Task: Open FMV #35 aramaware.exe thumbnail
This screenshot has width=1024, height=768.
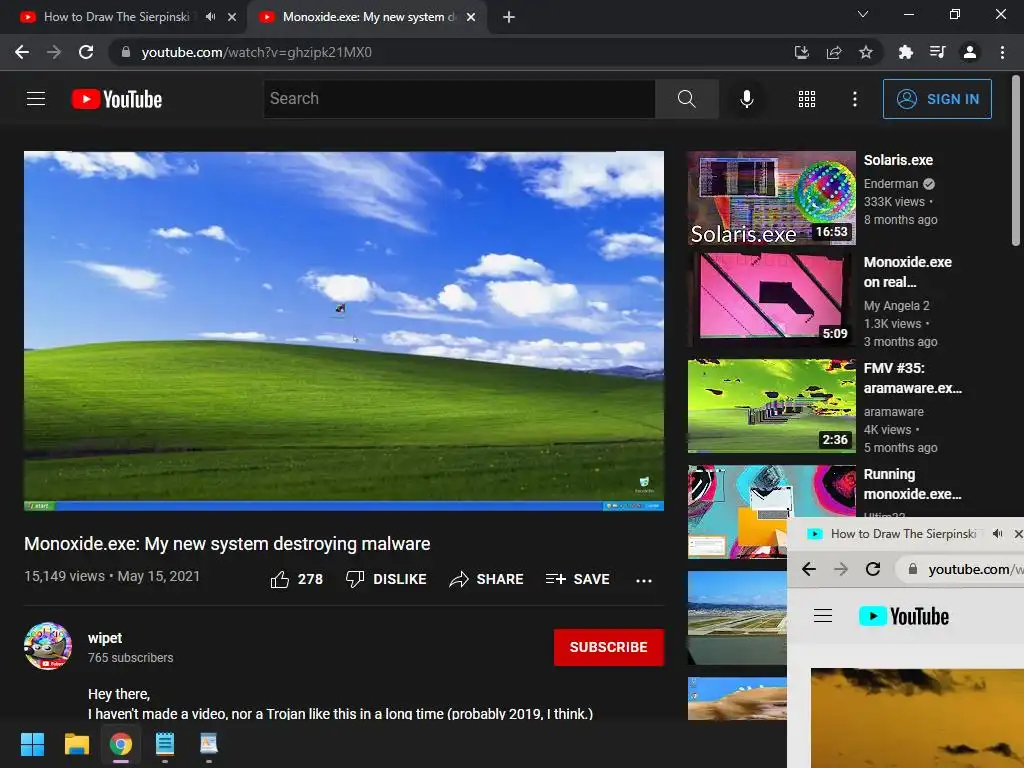Action: (x=771, y=406)
